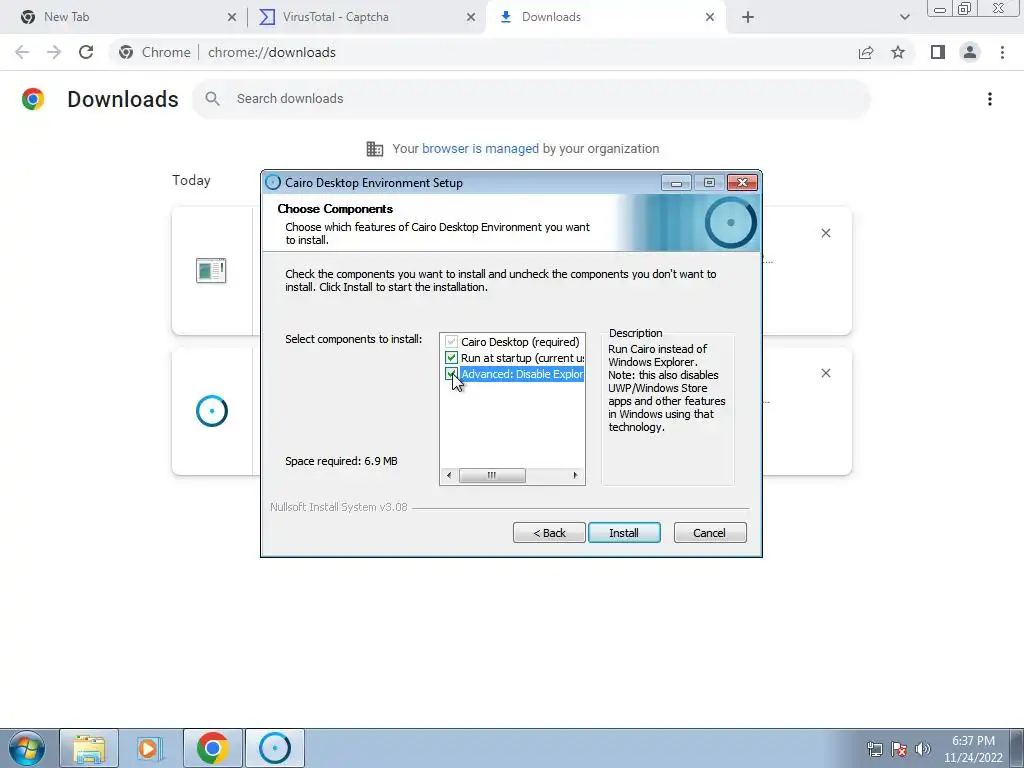Uncheck Run at startup checkbox
This screenshot has width=1024, height=768.
tap(451, 358)
